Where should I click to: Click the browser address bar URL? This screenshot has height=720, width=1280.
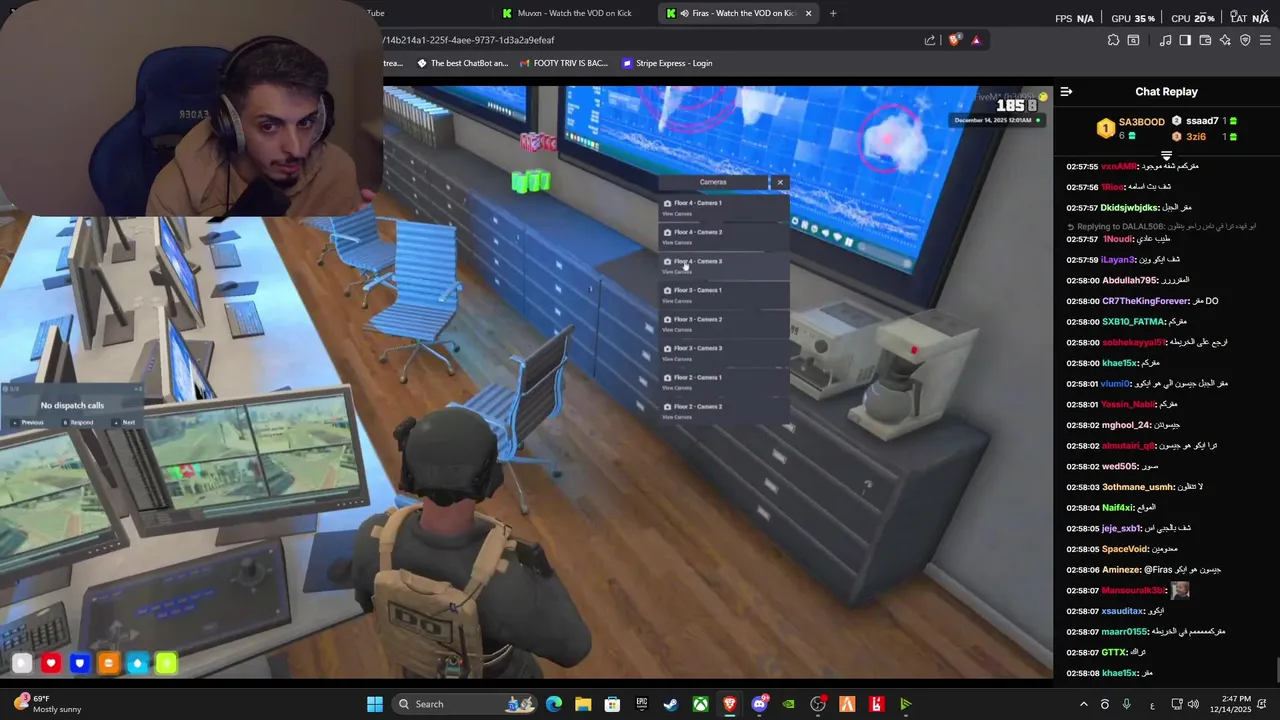pos(470,40)
